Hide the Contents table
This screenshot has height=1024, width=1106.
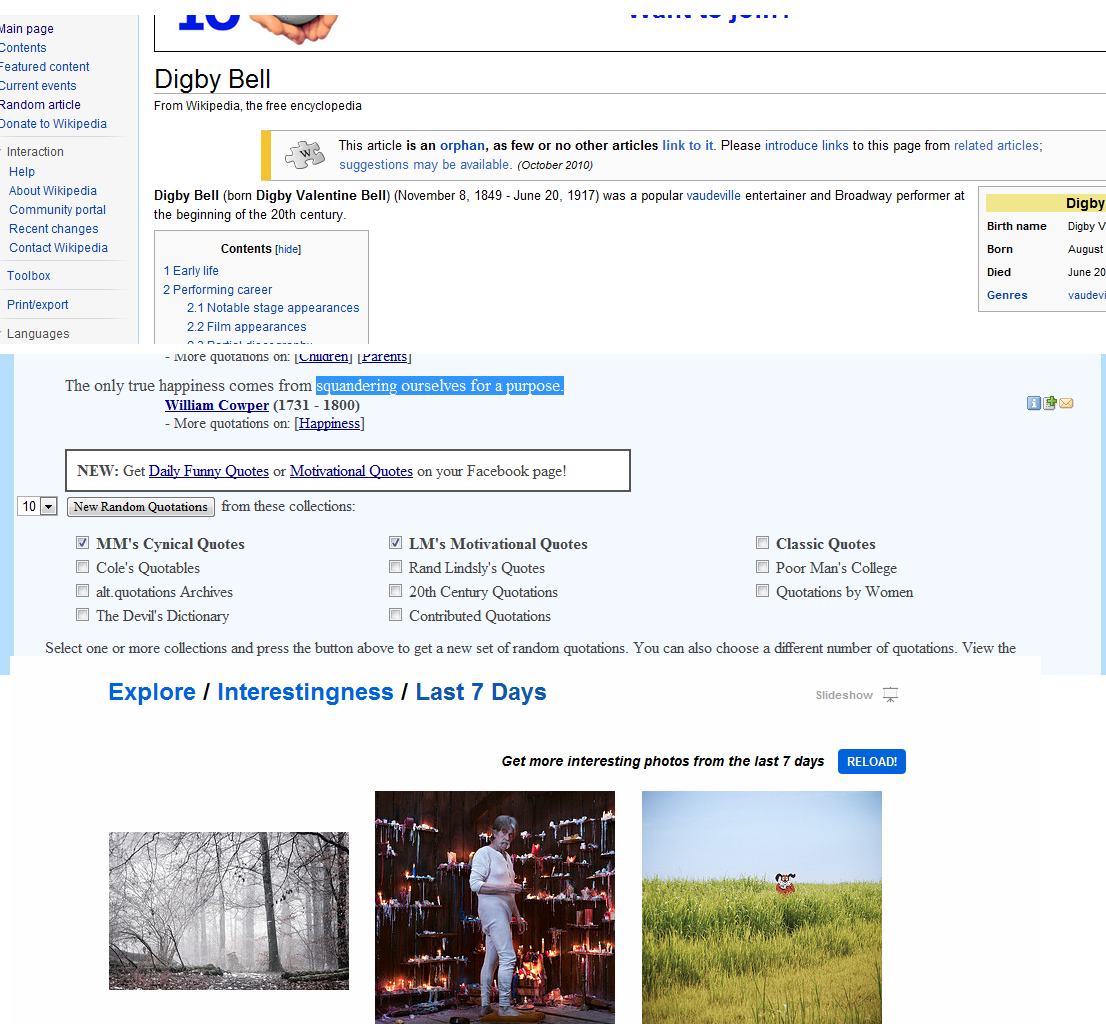[x=288, y=249]
